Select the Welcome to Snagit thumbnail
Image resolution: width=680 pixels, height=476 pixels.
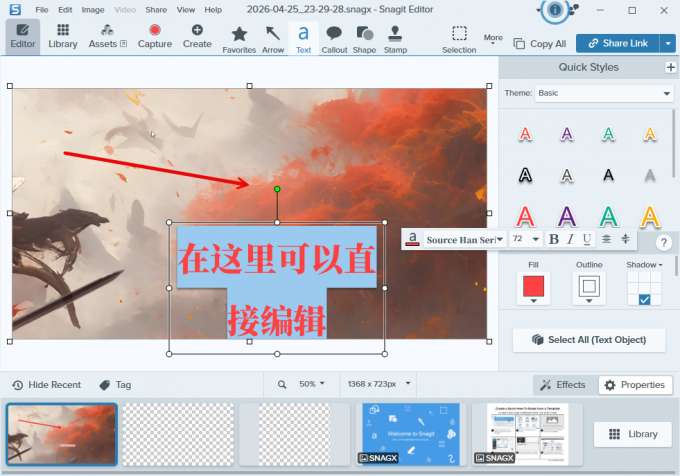click(x=411, y=434)
